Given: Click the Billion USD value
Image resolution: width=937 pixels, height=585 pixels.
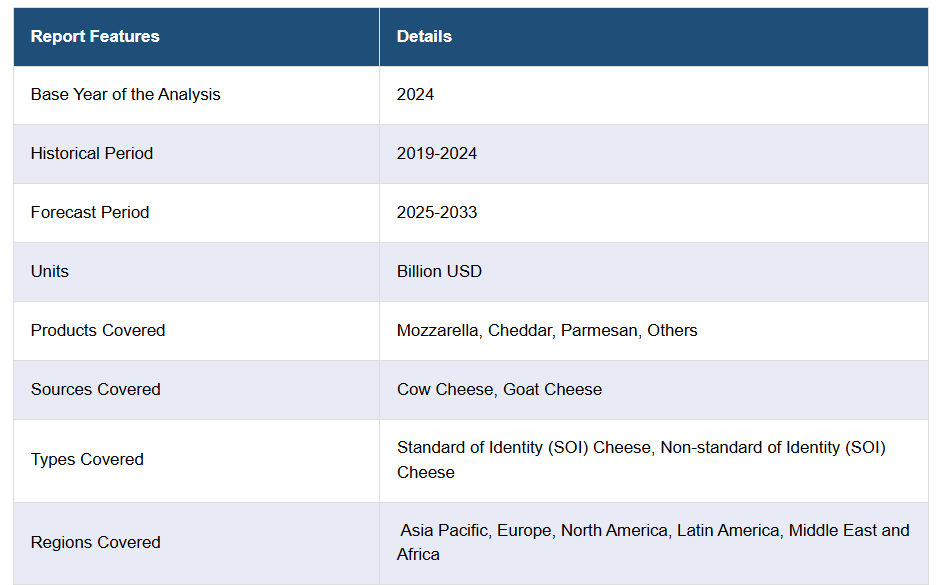Looking at the screenshot, I should (439, 271).
